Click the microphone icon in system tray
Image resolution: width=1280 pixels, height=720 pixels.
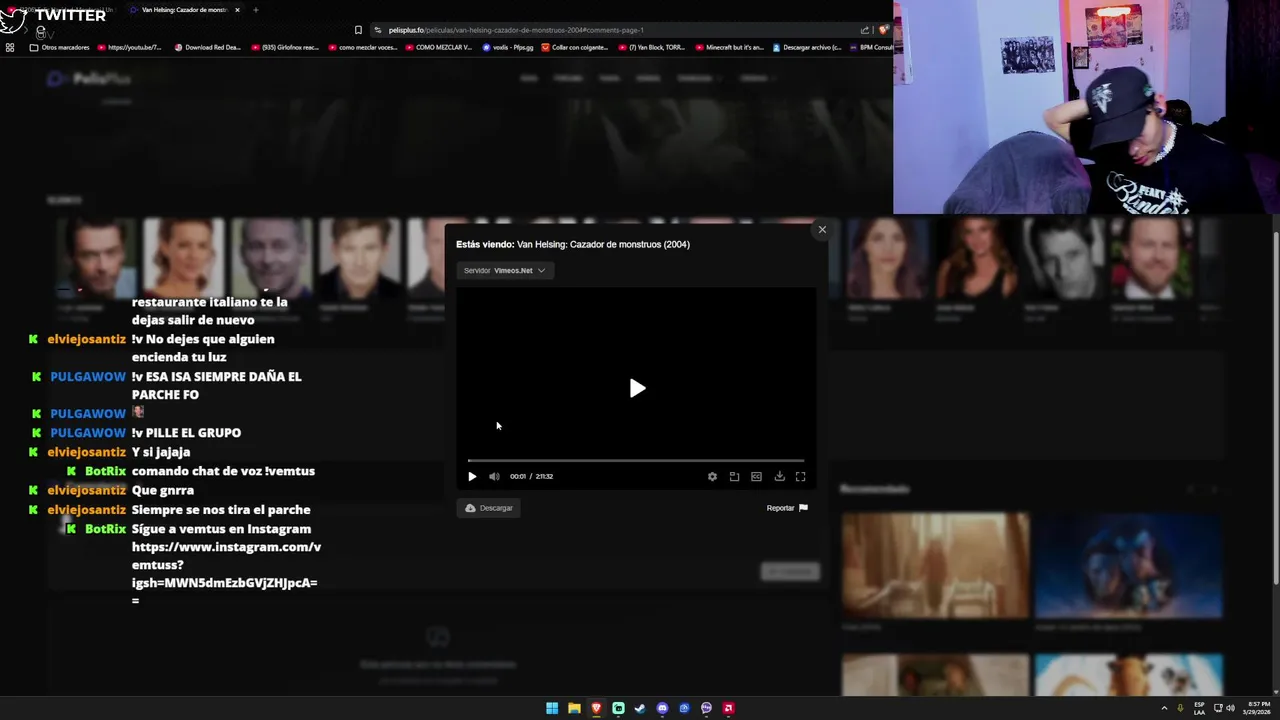click(x=1181, y=708)
